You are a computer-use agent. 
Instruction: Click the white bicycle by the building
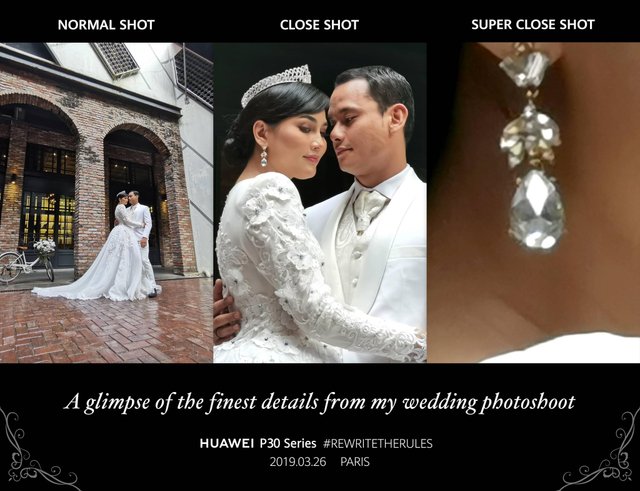coord(27,264)
